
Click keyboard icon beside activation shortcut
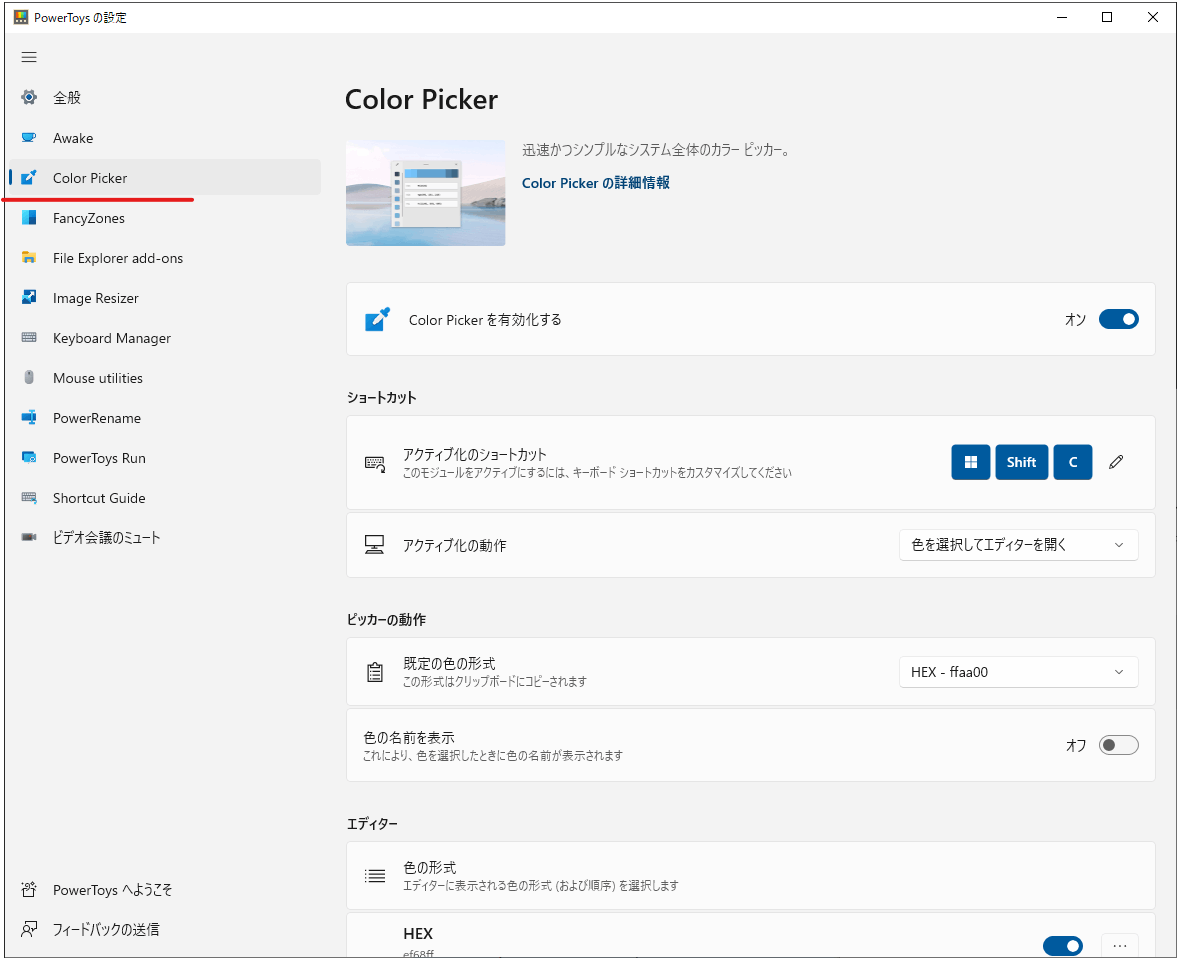[374, 464]
